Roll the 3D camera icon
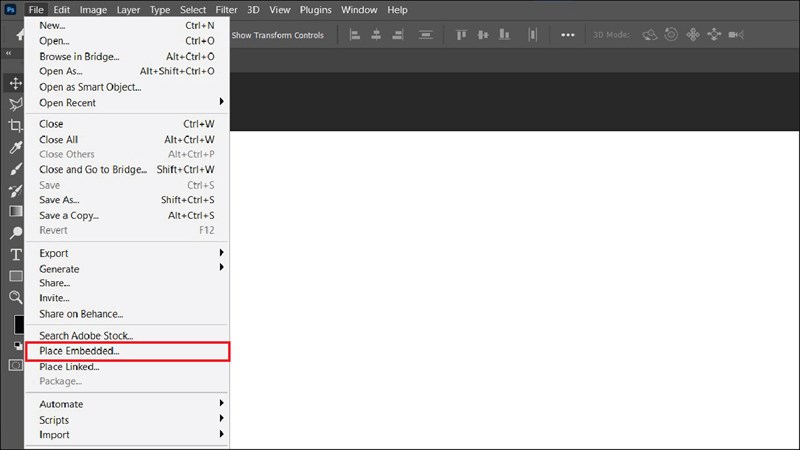This screenshot has height=450, width=800. [671, 35]
